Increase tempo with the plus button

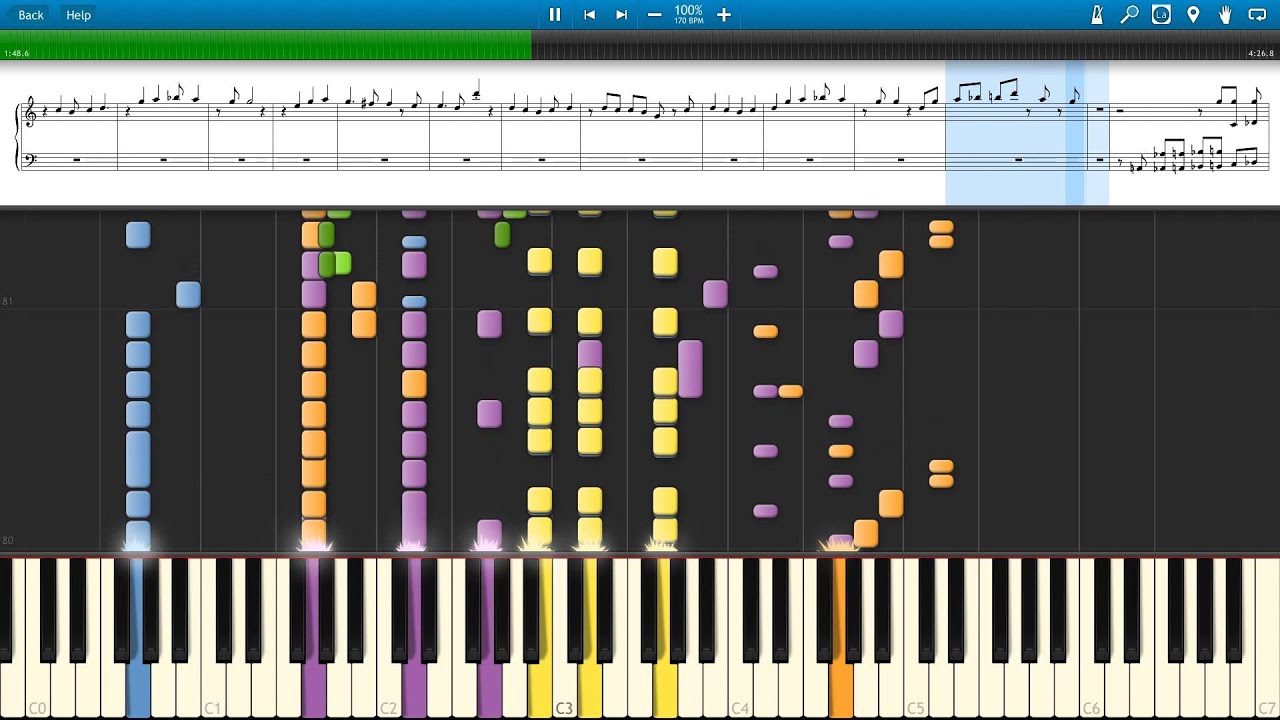pyautogui.click(x=724, y=15)
